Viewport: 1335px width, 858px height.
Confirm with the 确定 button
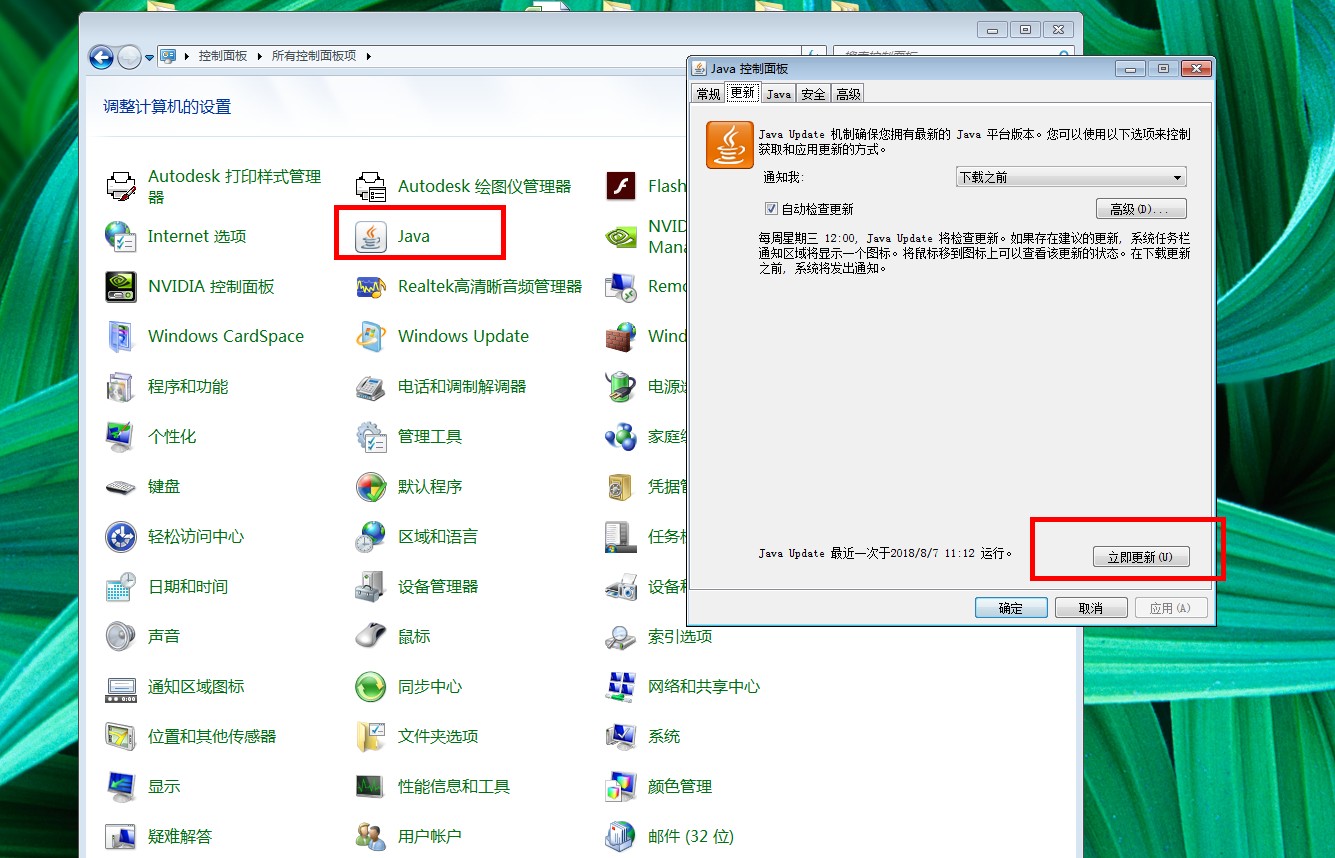[1011, 608]
